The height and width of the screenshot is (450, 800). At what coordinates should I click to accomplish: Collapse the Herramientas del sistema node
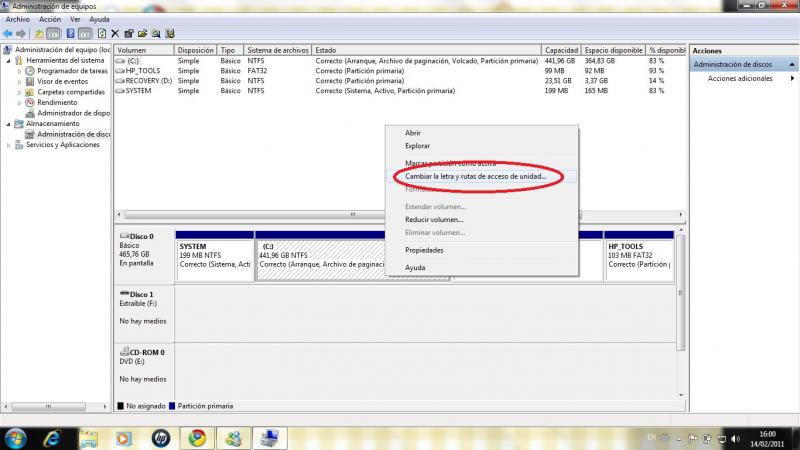click(9, 61)
